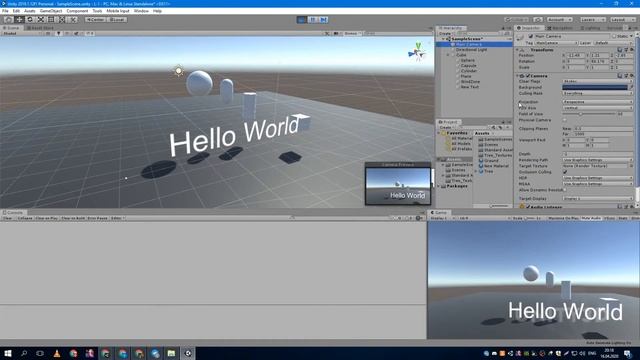Open the File menu
Screen dimensions: 640x360
[x=5, y=11]
